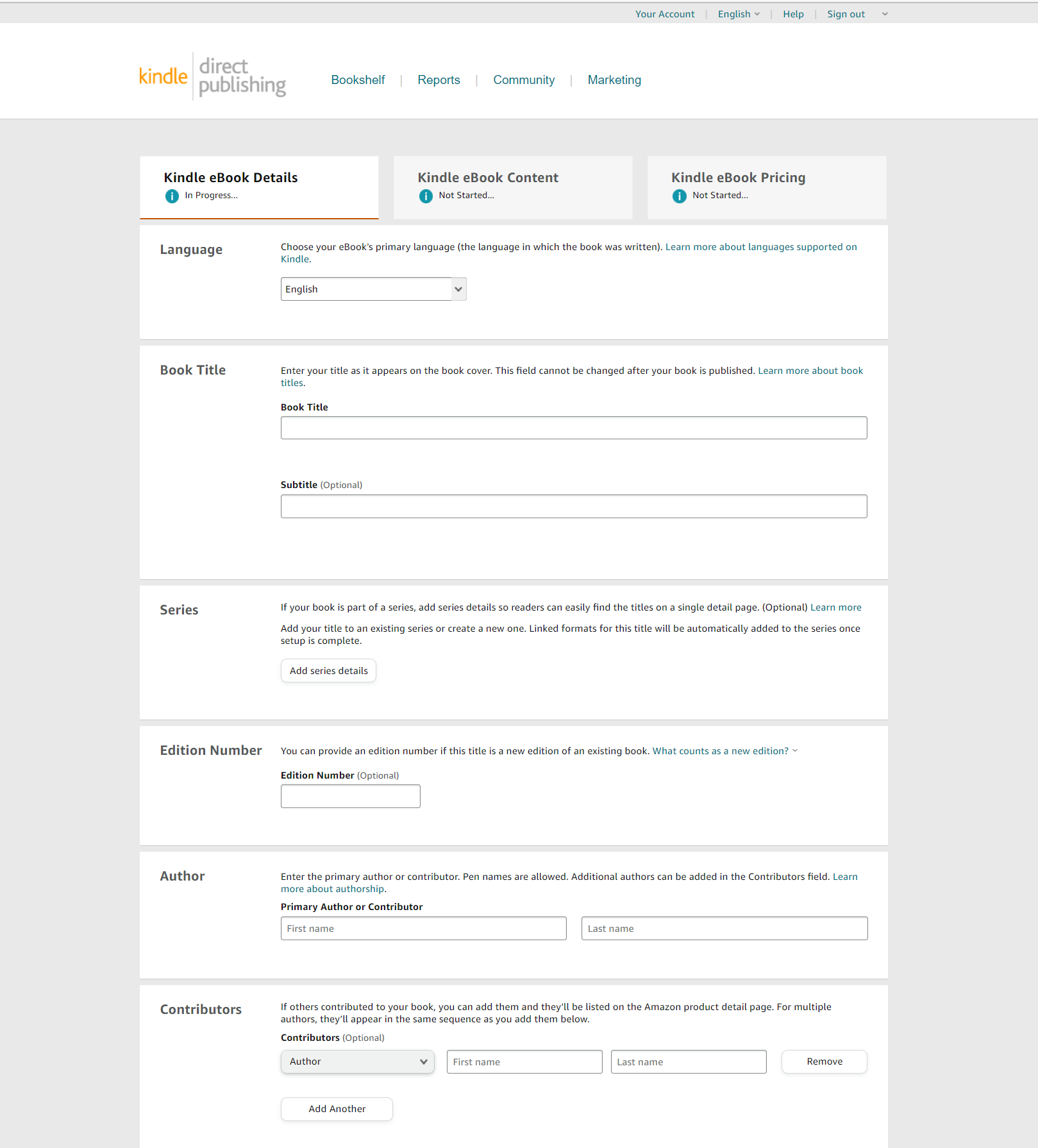The width and height of the screenshot is (1038, 1148).
Task: Focus primary author Last name field
Action: [x=724, y=928]
